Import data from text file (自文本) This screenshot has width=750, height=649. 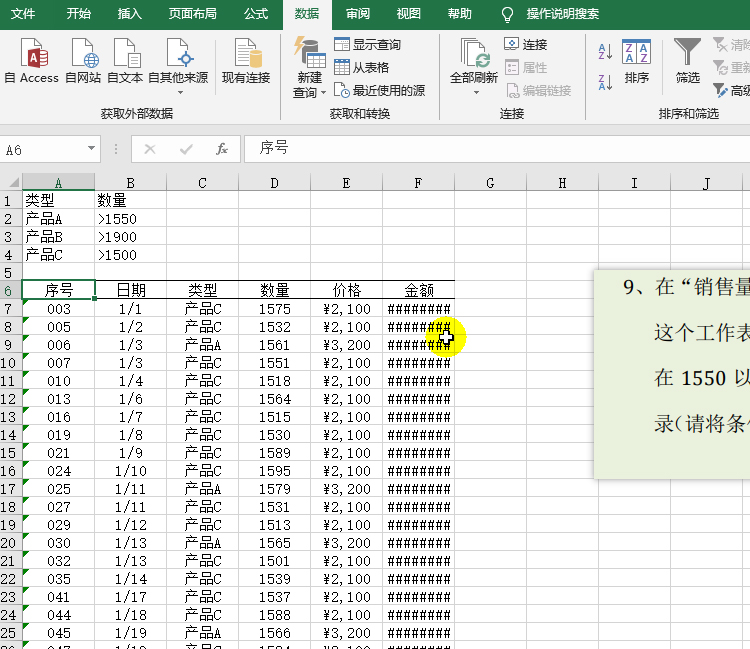[x=125, y=61]
